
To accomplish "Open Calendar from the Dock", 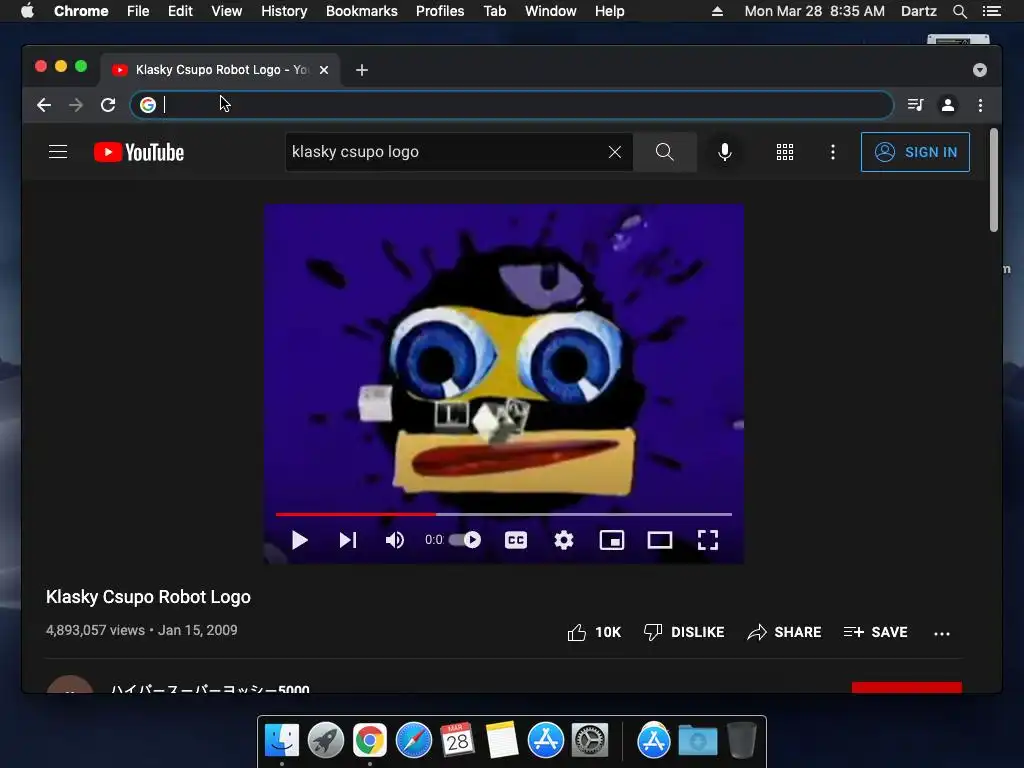I will click(457, 741).
